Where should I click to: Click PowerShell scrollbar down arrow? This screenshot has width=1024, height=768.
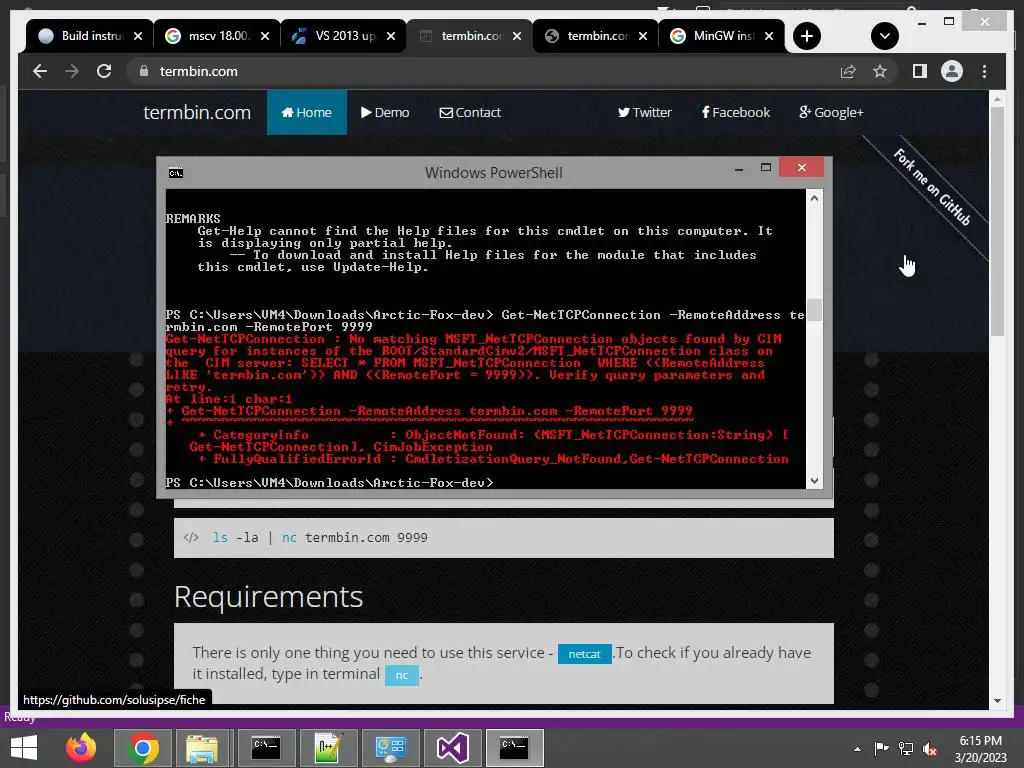pyautogui.click(x=814, y=481)
